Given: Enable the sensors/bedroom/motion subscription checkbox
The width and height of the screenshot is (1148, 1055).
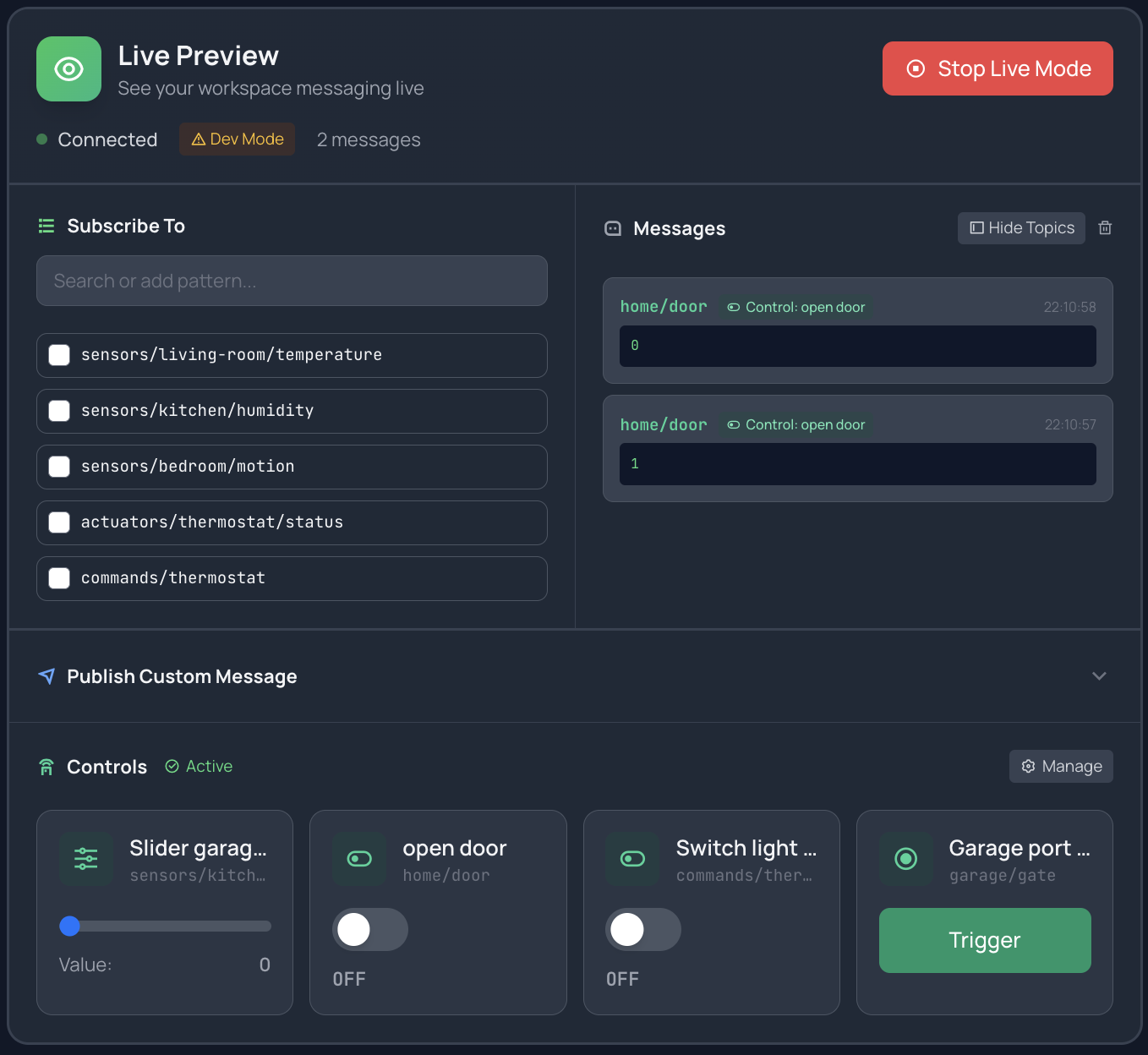Looking at the screenshot, I should [59, 467].
